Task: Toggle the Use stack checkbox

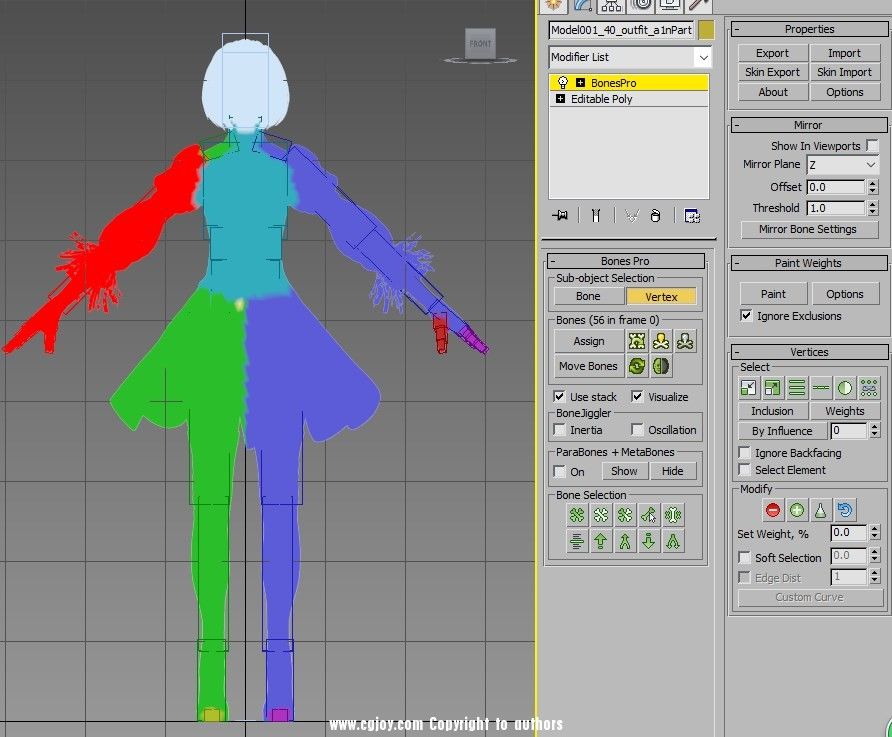Action: pos(559,396)
